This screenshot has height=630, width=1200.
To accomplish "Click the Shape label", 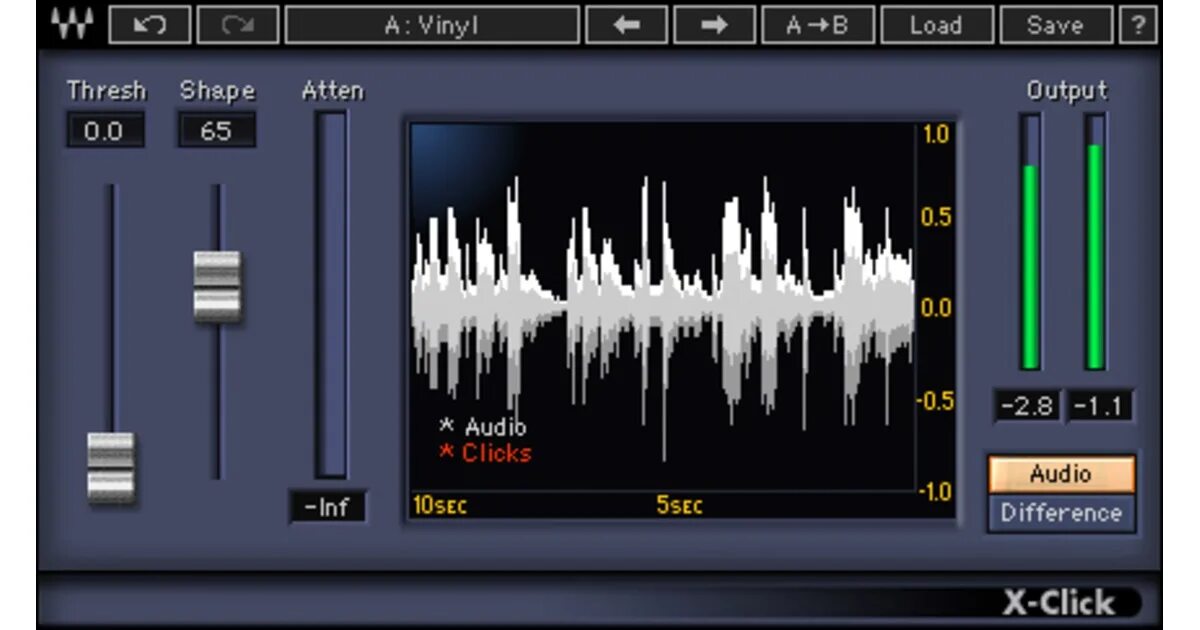I will (x=217, y=91).
